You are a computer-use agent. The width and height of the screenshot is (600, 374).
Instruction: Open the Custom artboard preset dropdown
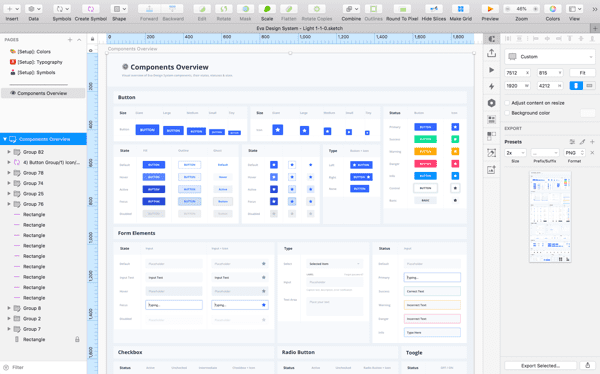tap(550, 57)
